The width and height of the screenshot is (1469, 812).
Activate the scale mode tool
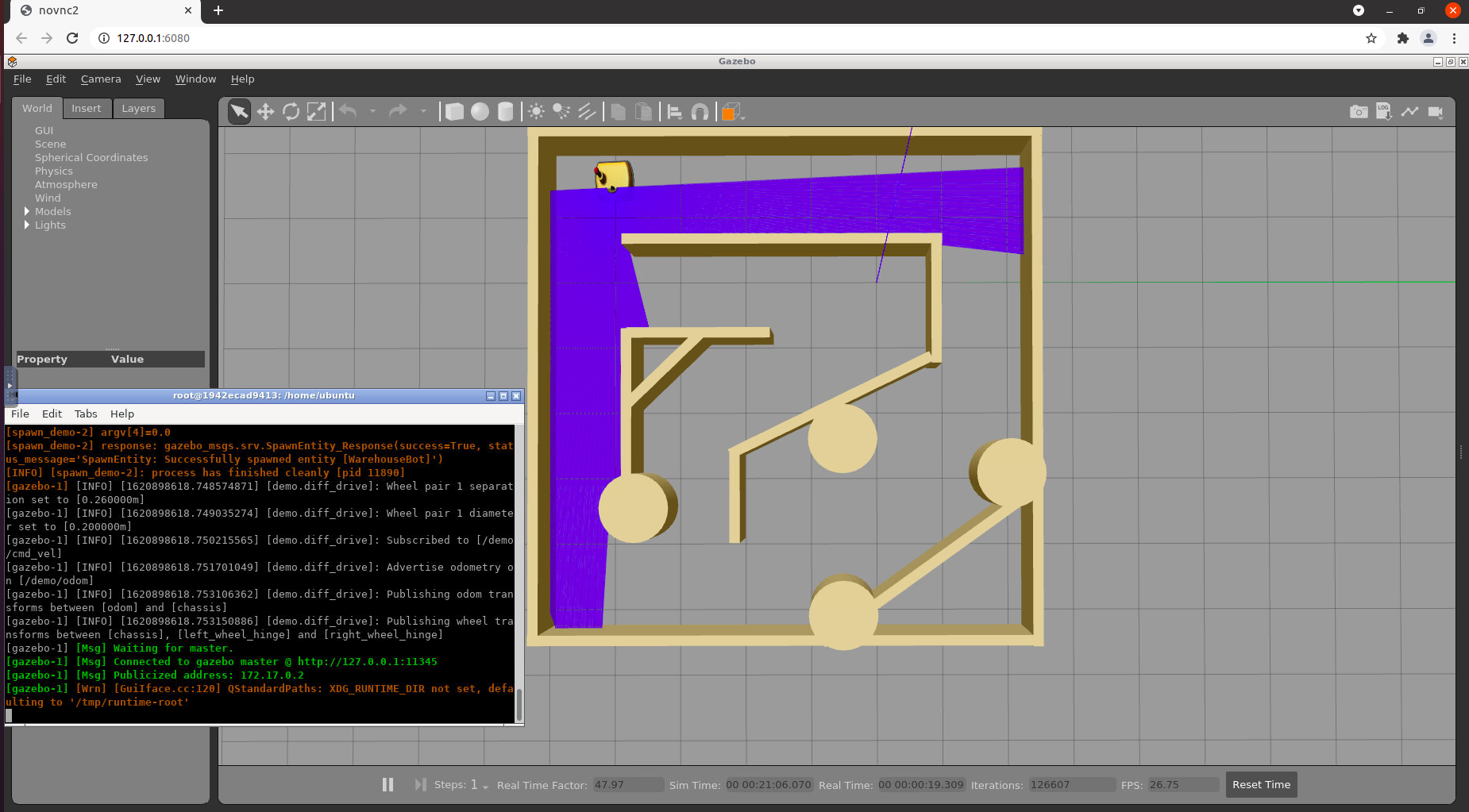316,112
